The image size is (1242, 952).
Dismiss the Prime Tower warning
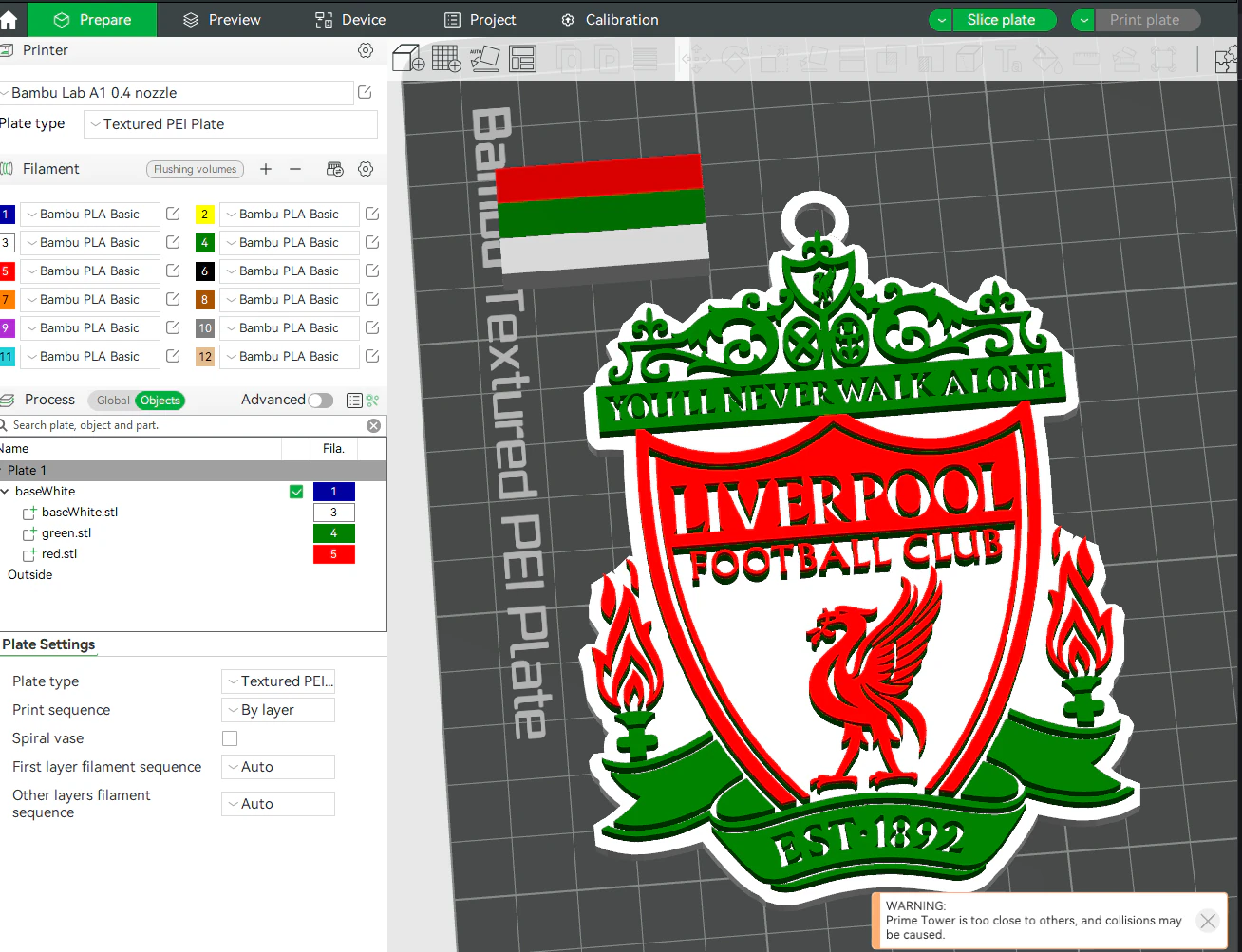tap(1208, 921)
